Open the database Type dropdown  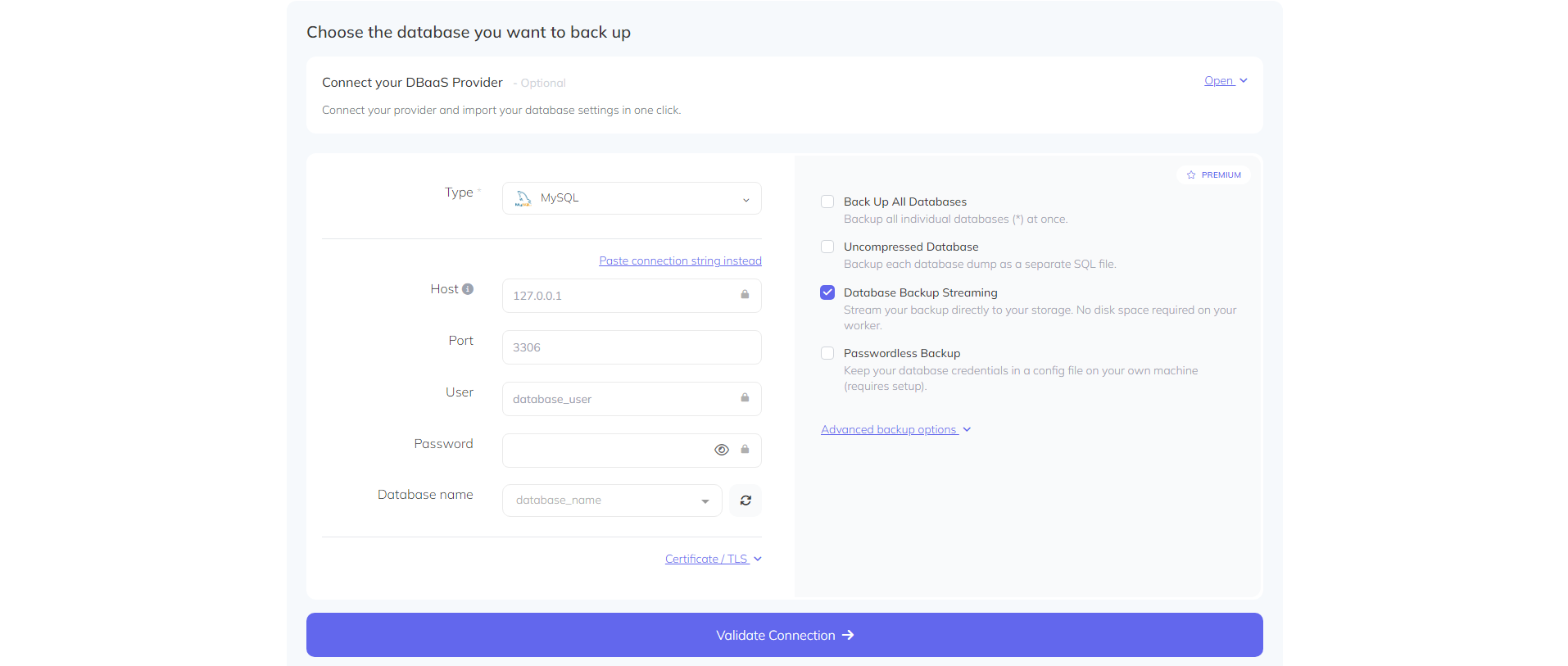tap(631, 198)
